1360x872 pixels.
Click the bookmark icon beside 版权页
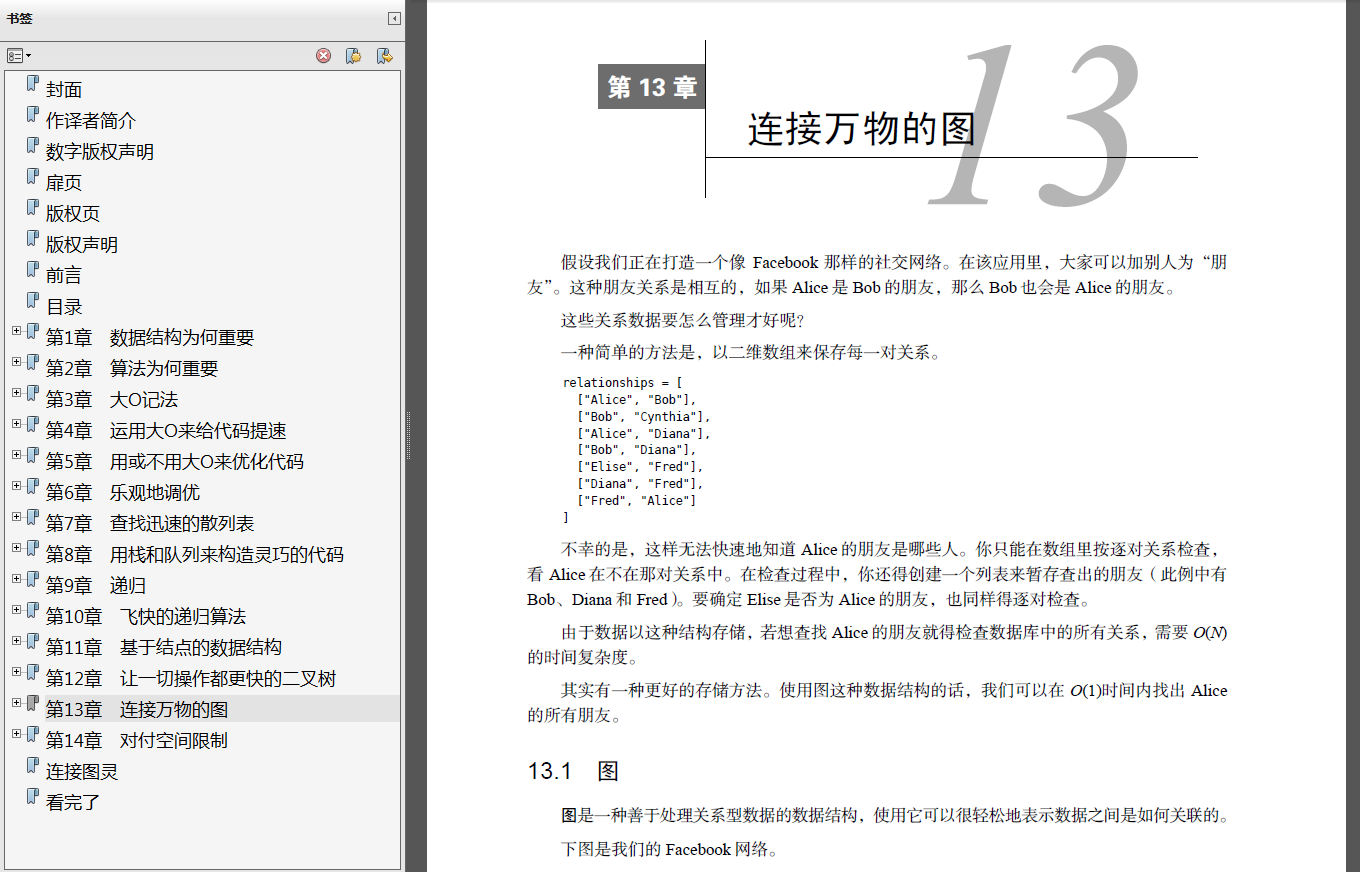[33, 208]
